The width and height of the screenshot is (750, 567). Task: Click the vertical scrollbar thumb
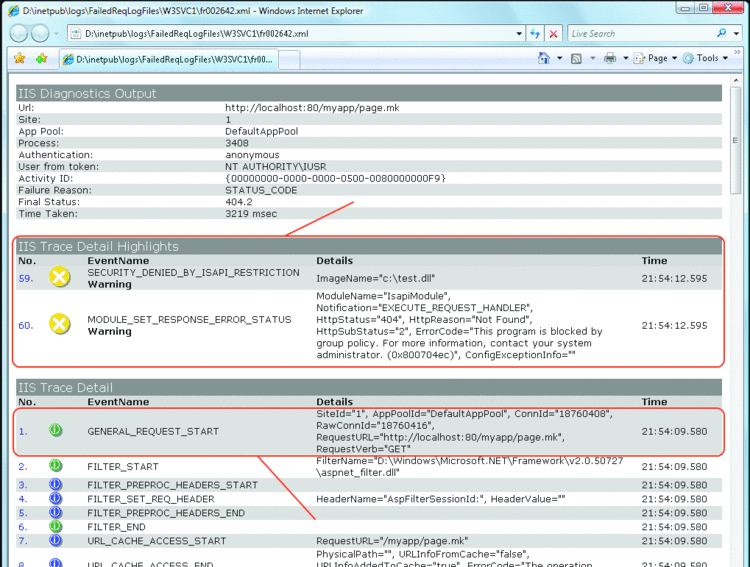tap(736, 140)
